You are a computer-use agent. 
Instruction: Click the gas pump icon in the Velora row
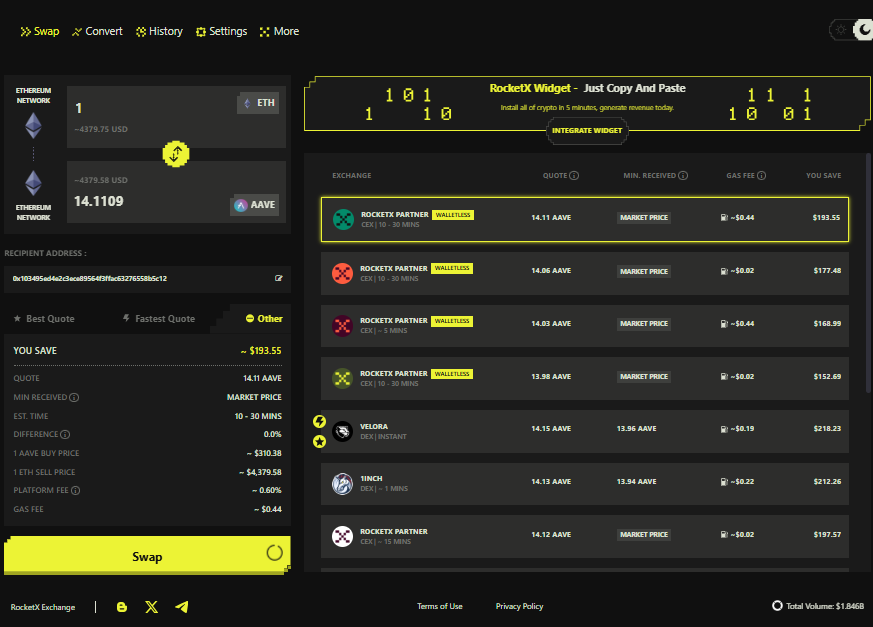point(724,429)
